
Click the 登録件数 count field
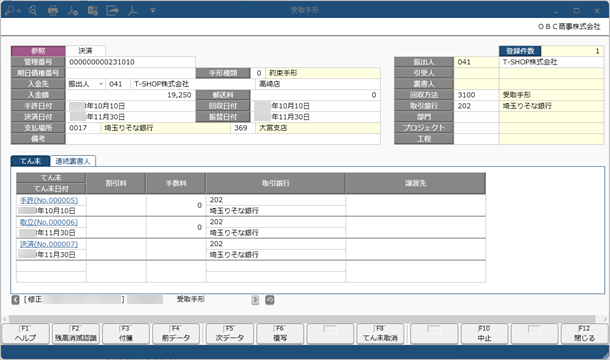(x=572, y=51)
